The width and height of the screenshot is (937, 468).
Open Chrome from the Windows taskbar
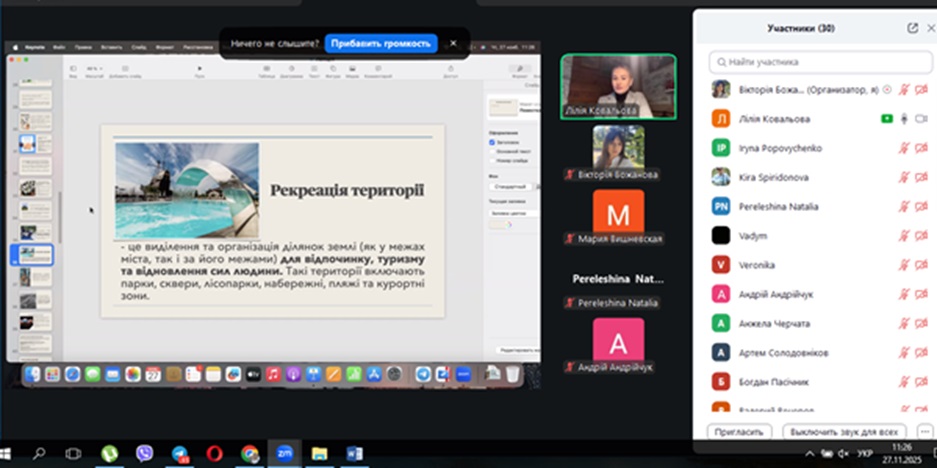pyautogui.click(x=249, y=453)
